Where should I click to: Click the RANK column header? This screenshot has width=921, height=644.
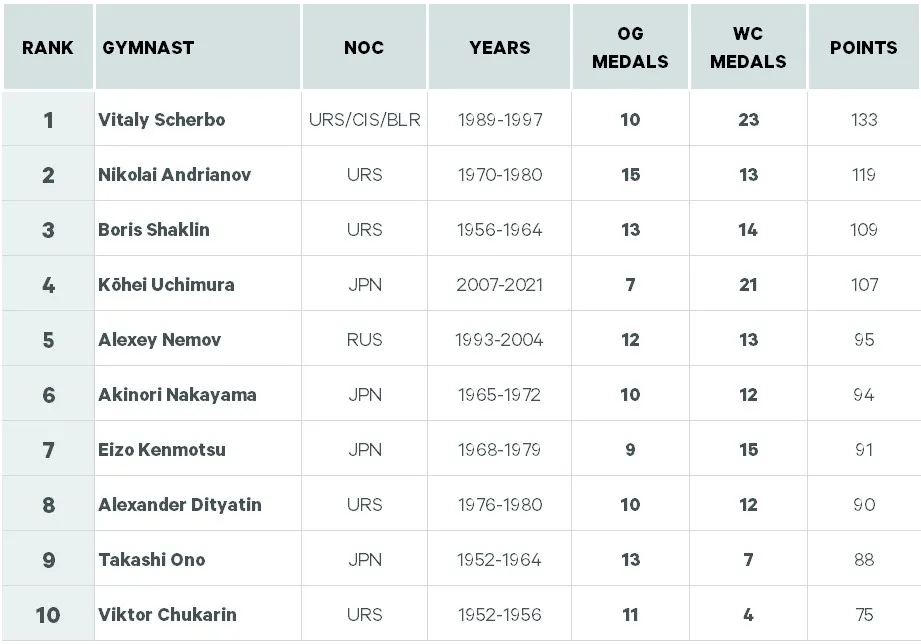tap(48, 47)
